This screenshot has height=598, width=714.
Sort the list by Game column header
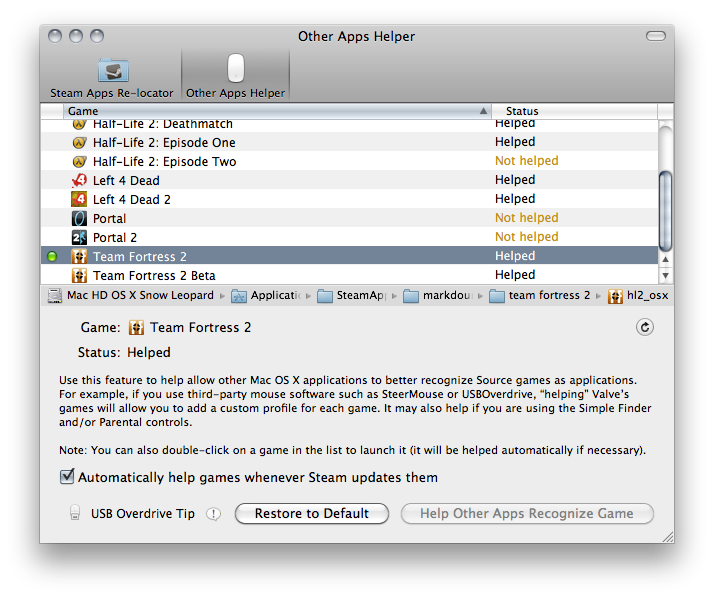tap(277, 111)
